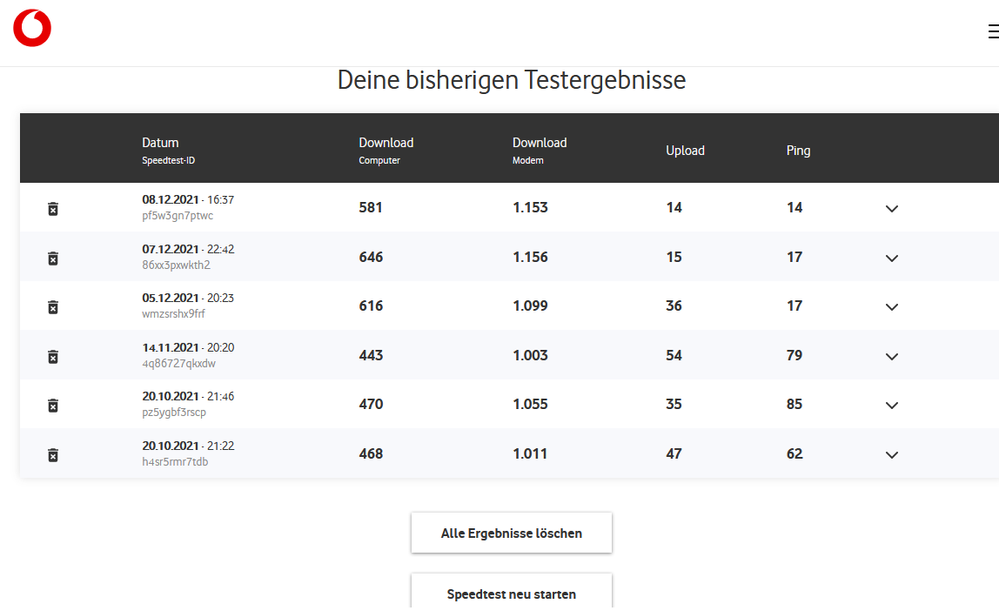
Task: Expand details for the 08.12.2021 test
Action: [891, 209]
